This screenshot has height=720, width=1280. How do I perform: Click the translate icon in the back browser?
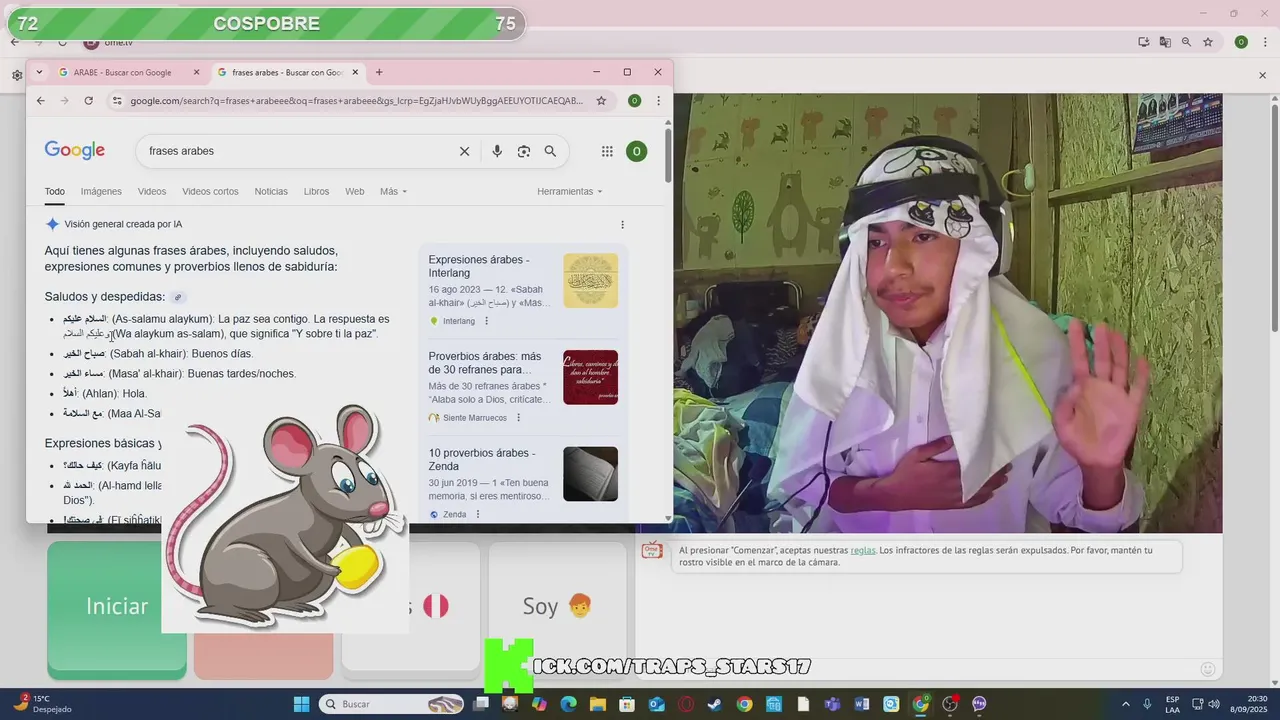[1165, 42]
